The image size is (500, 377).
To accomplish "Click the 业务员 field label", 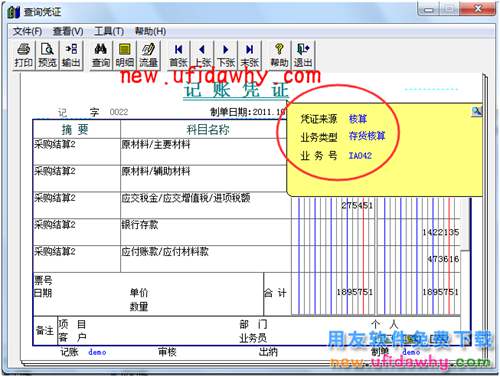I will [253, 338].
